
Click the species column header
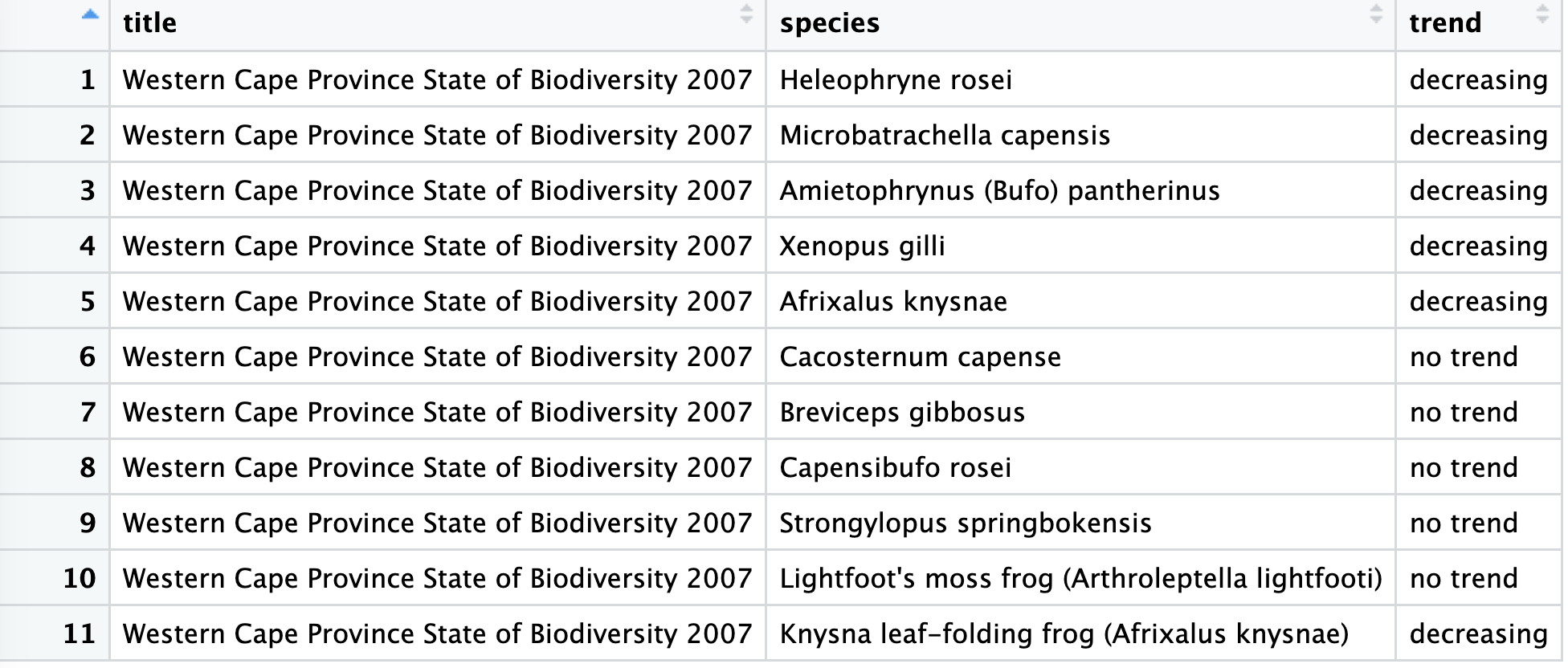pyautogui.click(x=830, y=22)
